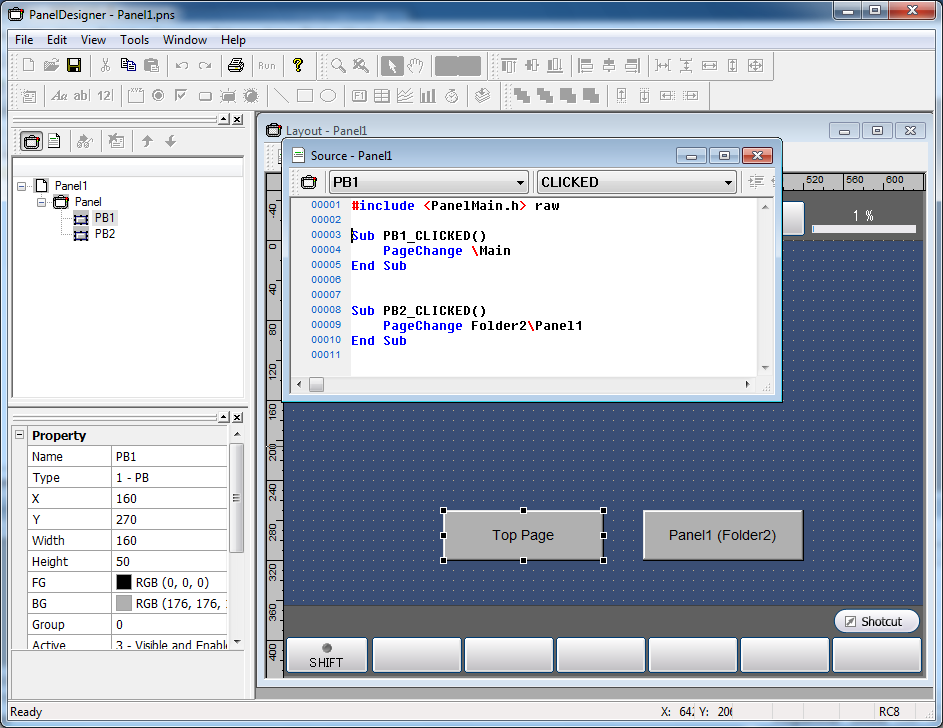Image resolution: width=943 pixels, height=728 pixels.
Task: Choose the radio button control tool
Action: (x=157, y=96)
